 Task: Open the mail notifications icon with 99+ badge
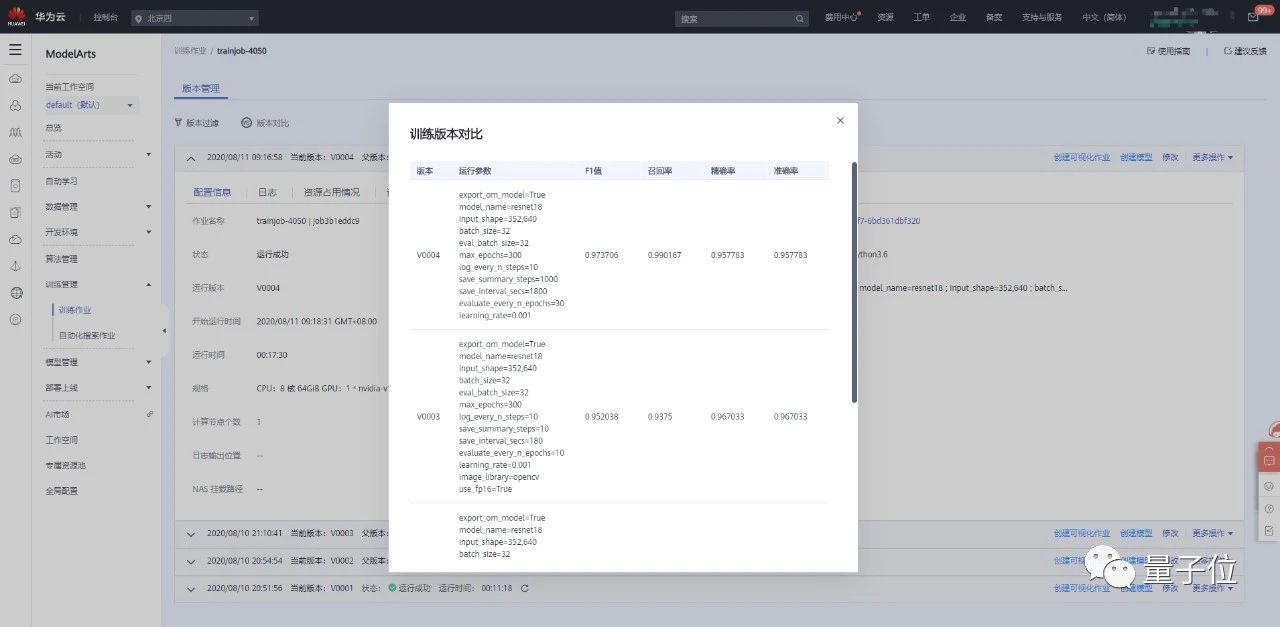click(1253, 17)
